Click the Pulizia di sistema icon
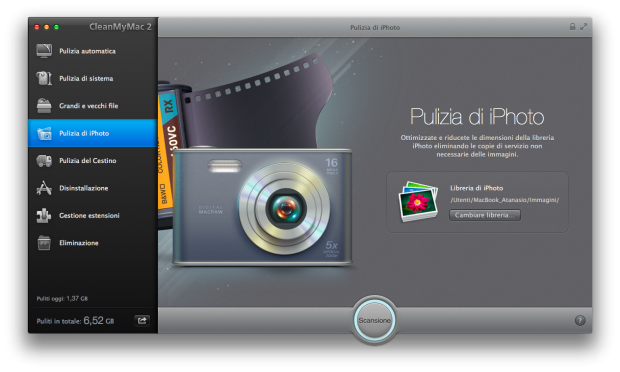The height and width of the screenshot is (372, 620). pos(44,78)
